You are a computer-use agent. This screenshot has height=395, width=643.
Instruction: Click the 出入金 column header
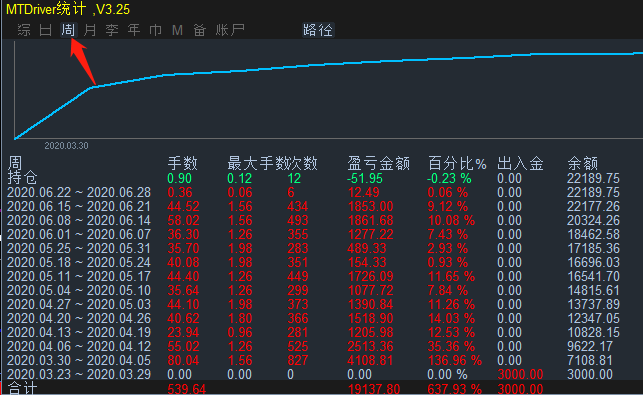pos(520,164)
